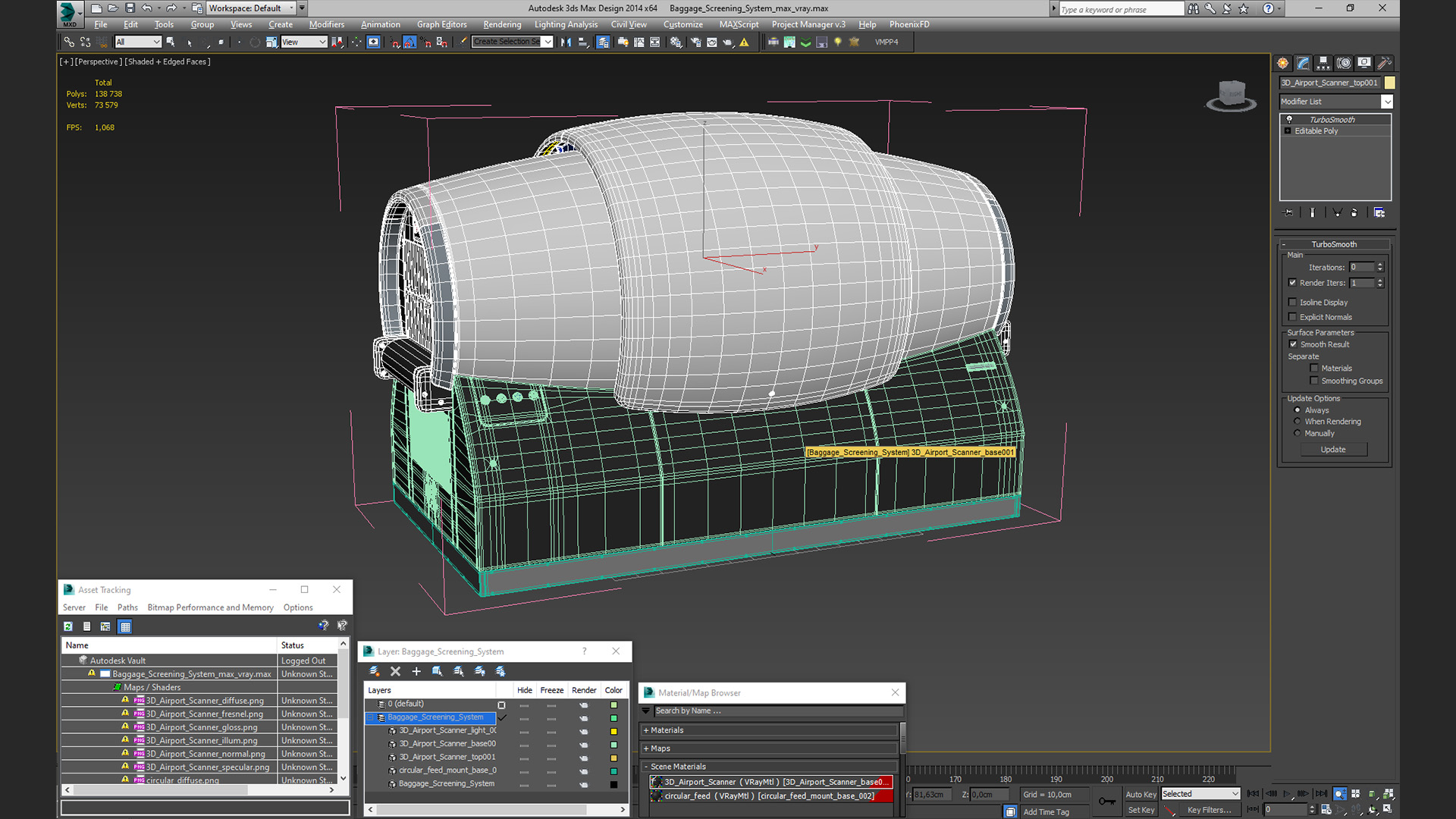Click the Set Key large key icon
Viewport: 1456px width, 819px height.
[x=1107, y=802]
